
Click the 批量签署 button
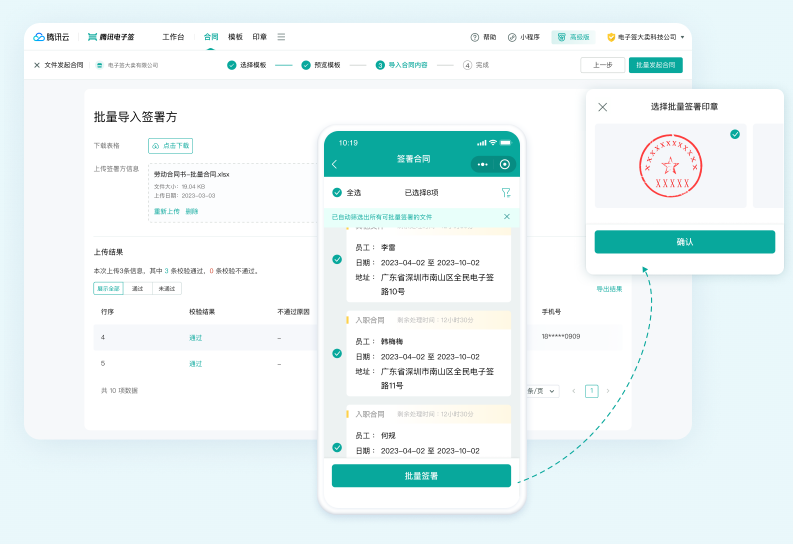(x=421, y=476)
